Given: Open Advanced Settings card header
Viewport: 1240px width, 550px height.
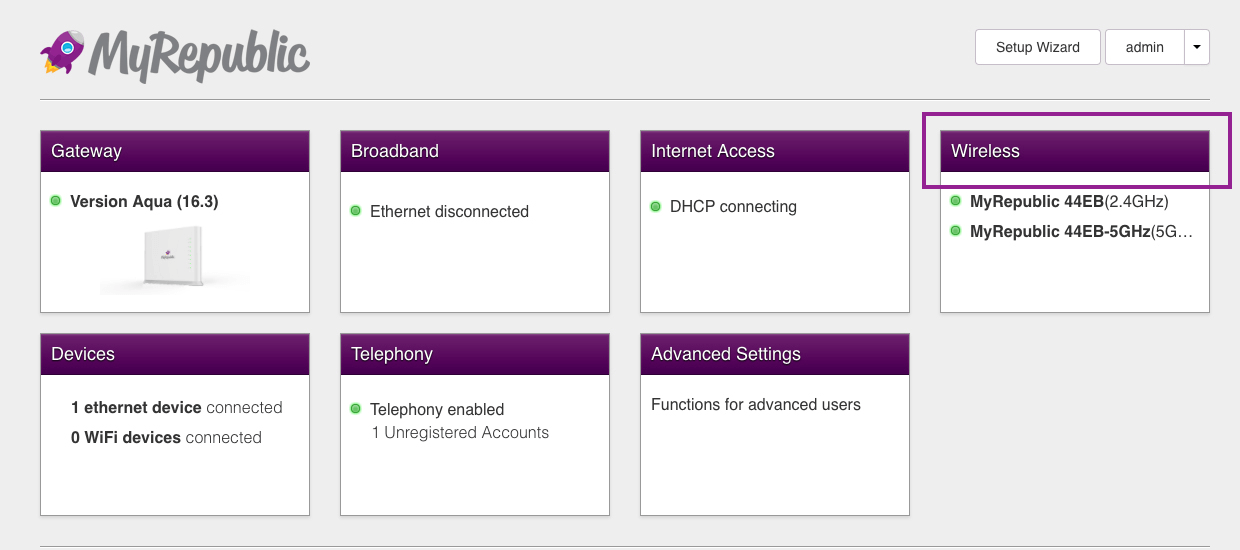Looking at the screenshot, I should (775, 354).
